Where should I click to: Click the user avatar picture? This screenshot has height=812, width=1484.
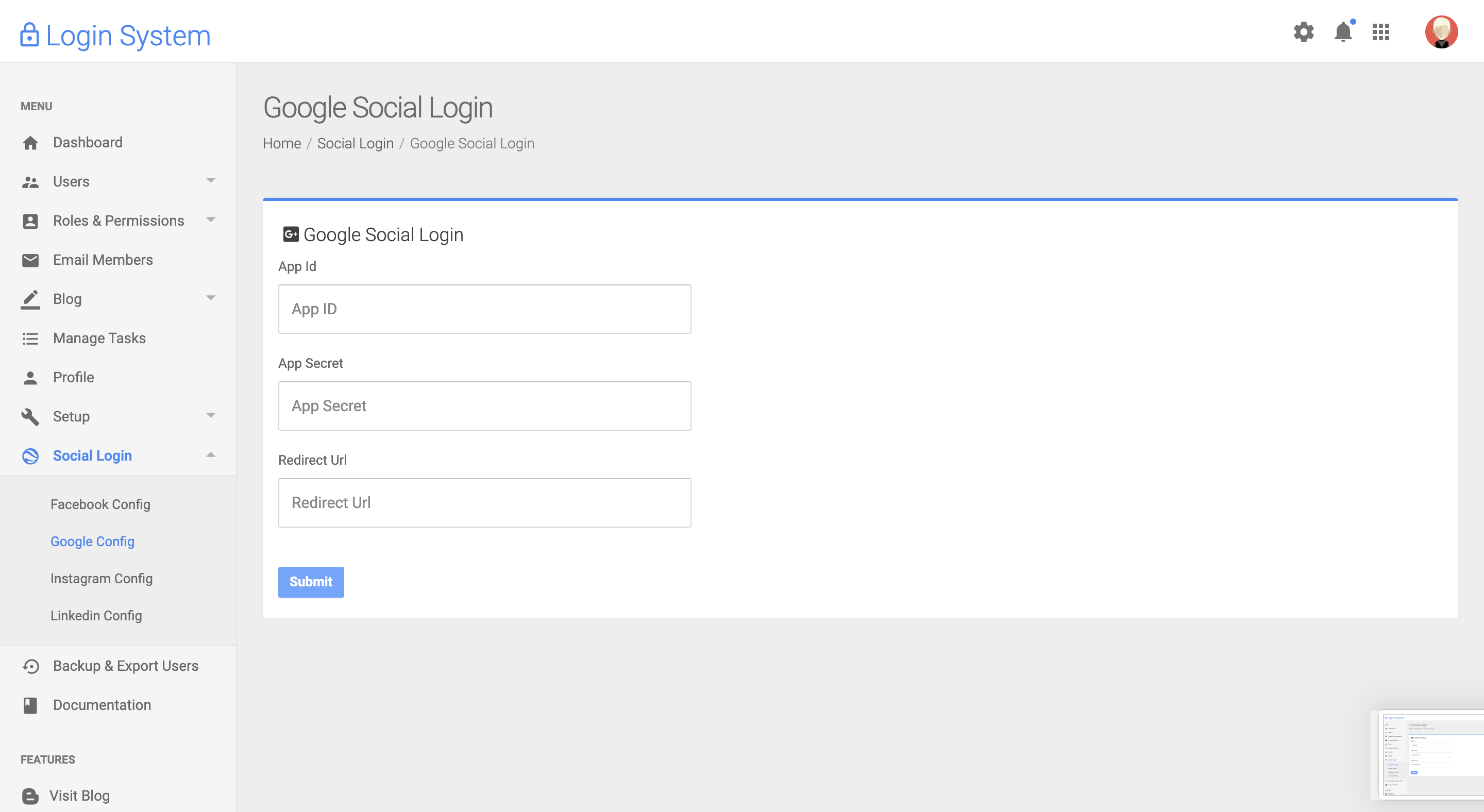tap(1441, 31)
